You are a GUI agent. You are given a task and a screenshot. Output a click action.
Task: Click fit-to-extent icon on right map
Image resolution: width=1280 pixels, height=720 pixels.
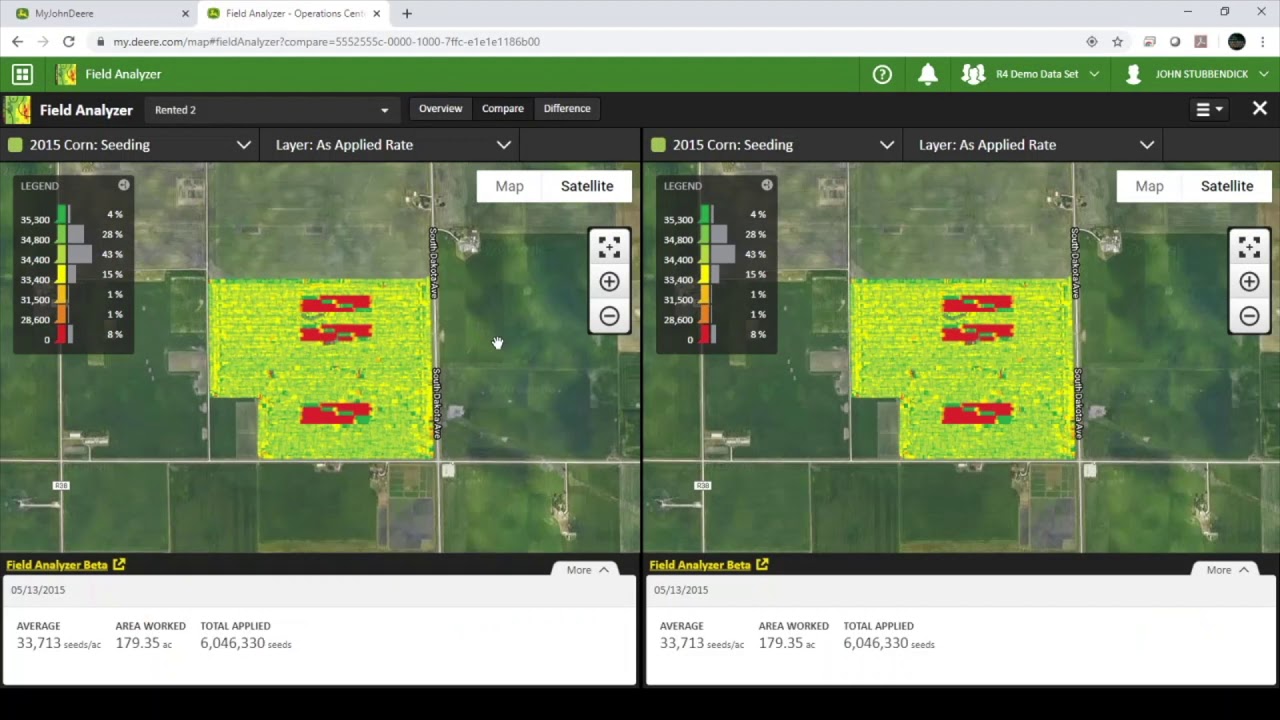[x=1249, y=247]
